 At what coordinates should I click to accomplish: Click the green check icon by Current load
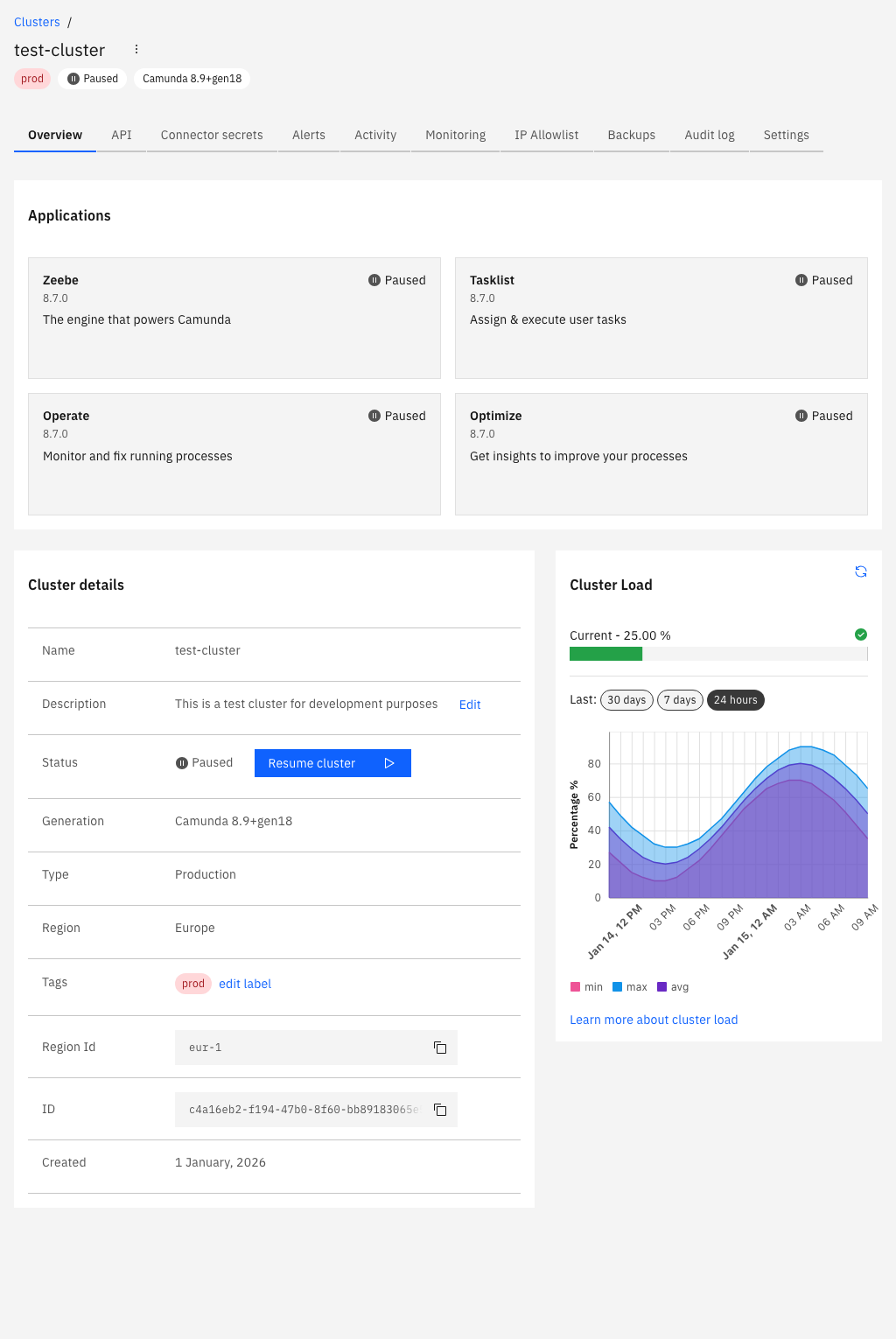861,634
